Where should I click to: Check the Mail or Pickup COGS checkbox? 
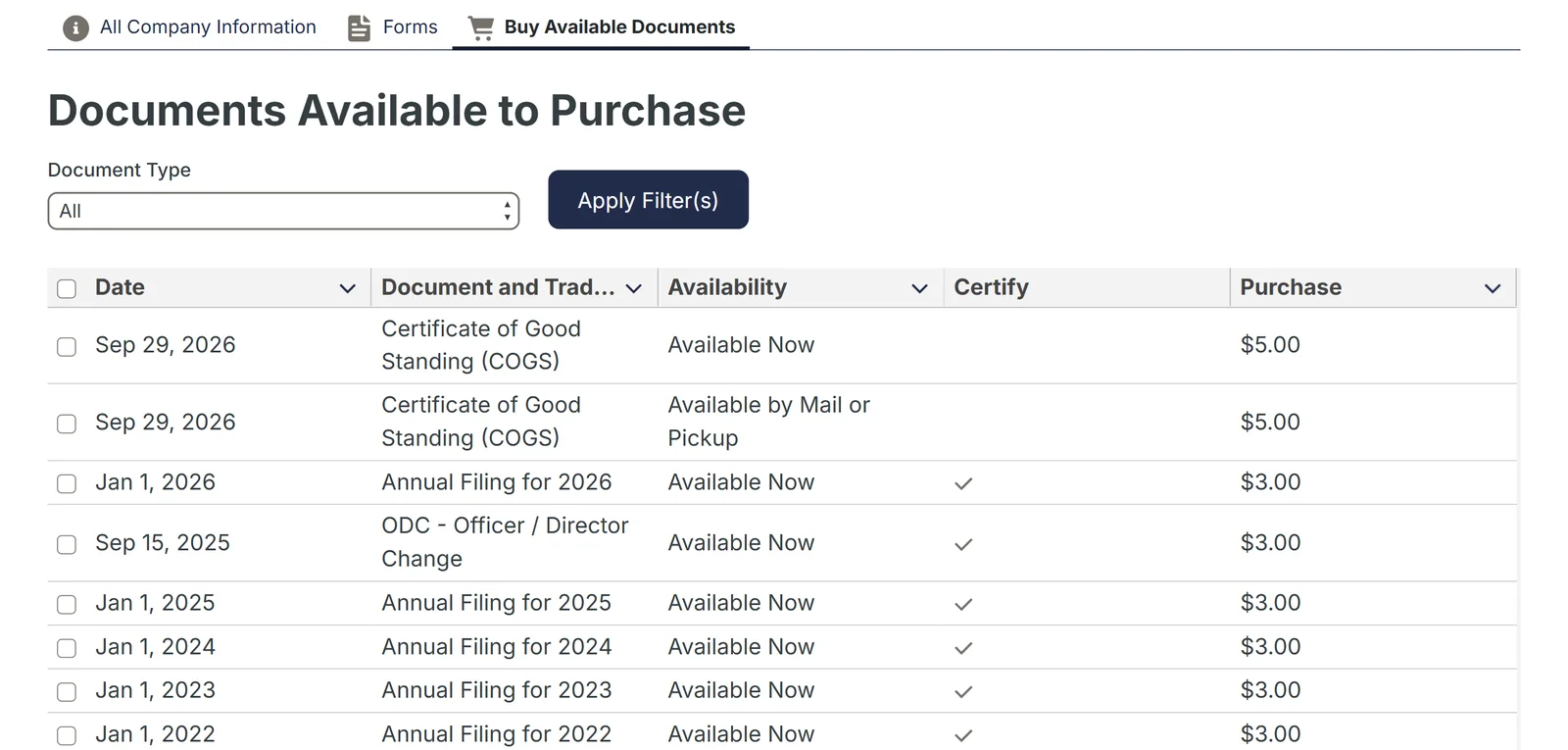coord(67,424)
